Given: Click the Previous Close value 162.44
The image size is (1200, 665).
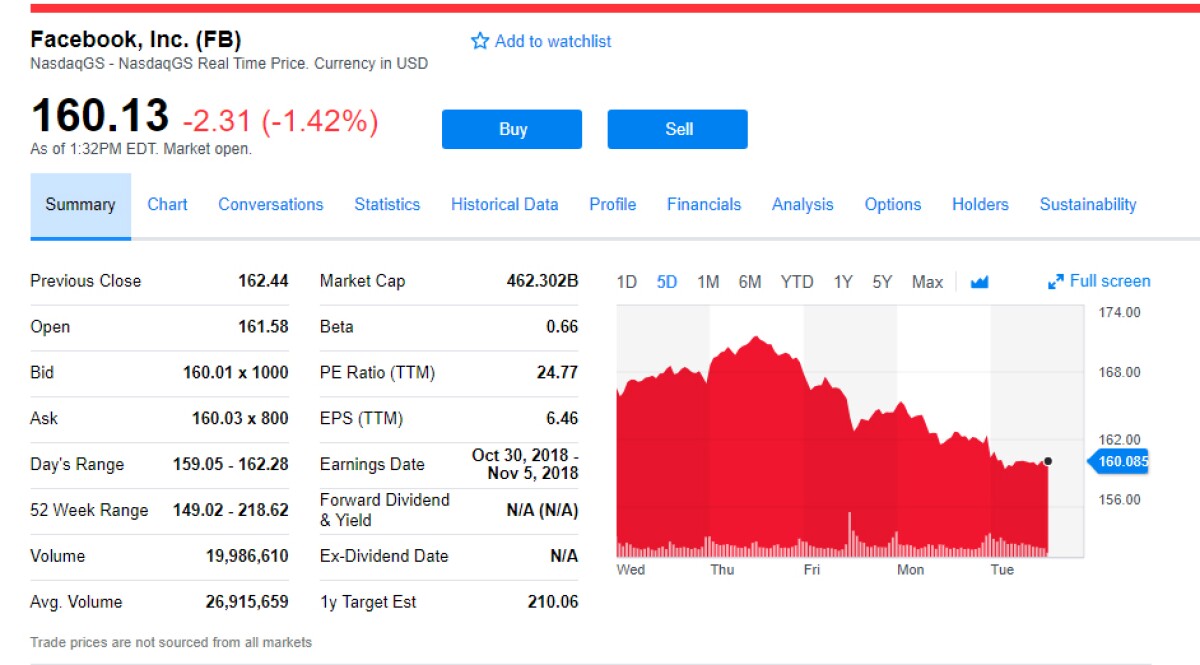Looking at the screenshot, I should (263, 281).
